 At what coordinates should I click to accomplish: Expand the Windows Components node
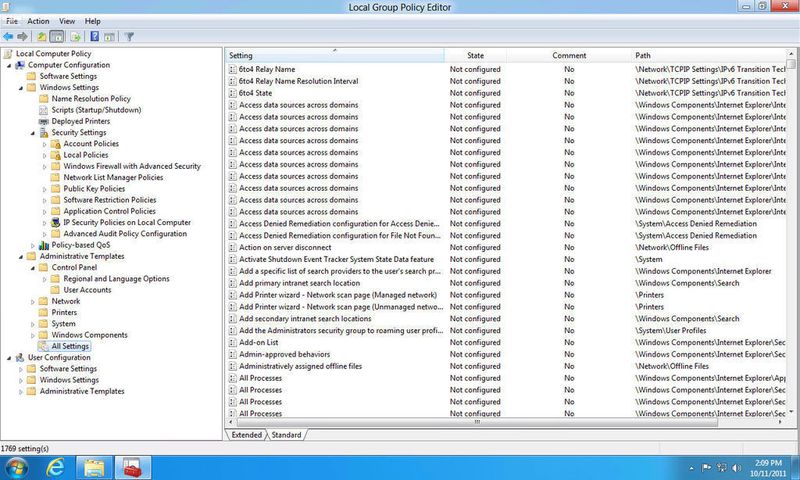[x=33, y=336]
